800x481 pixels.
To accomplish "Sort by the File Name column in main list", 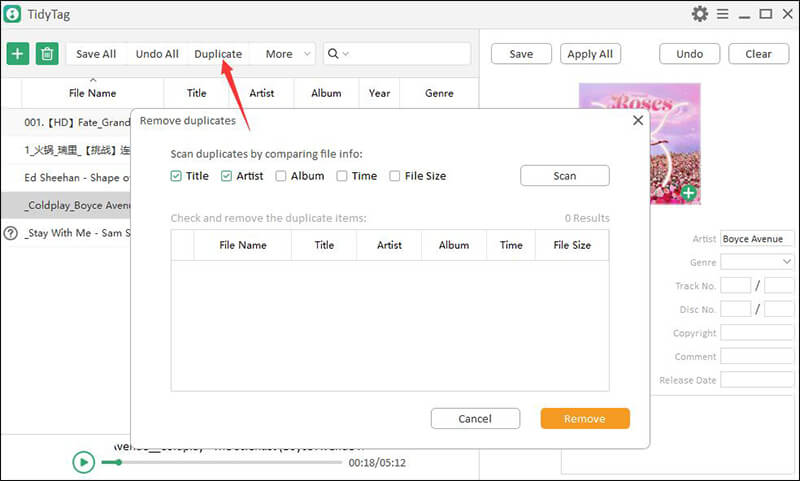I will [x=92, y=93].
